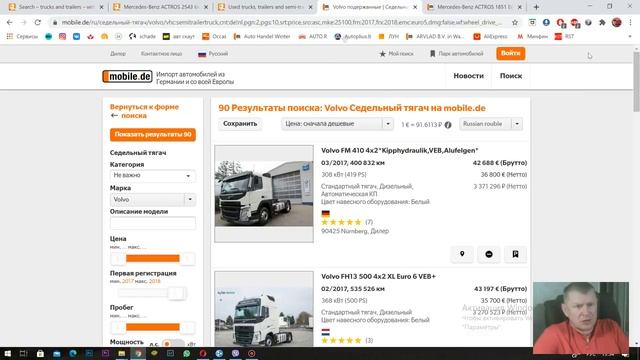Viewport: 640px width, 360px height.
Task: Open Парк автомобилей link
Action: [x=456, y=54]
